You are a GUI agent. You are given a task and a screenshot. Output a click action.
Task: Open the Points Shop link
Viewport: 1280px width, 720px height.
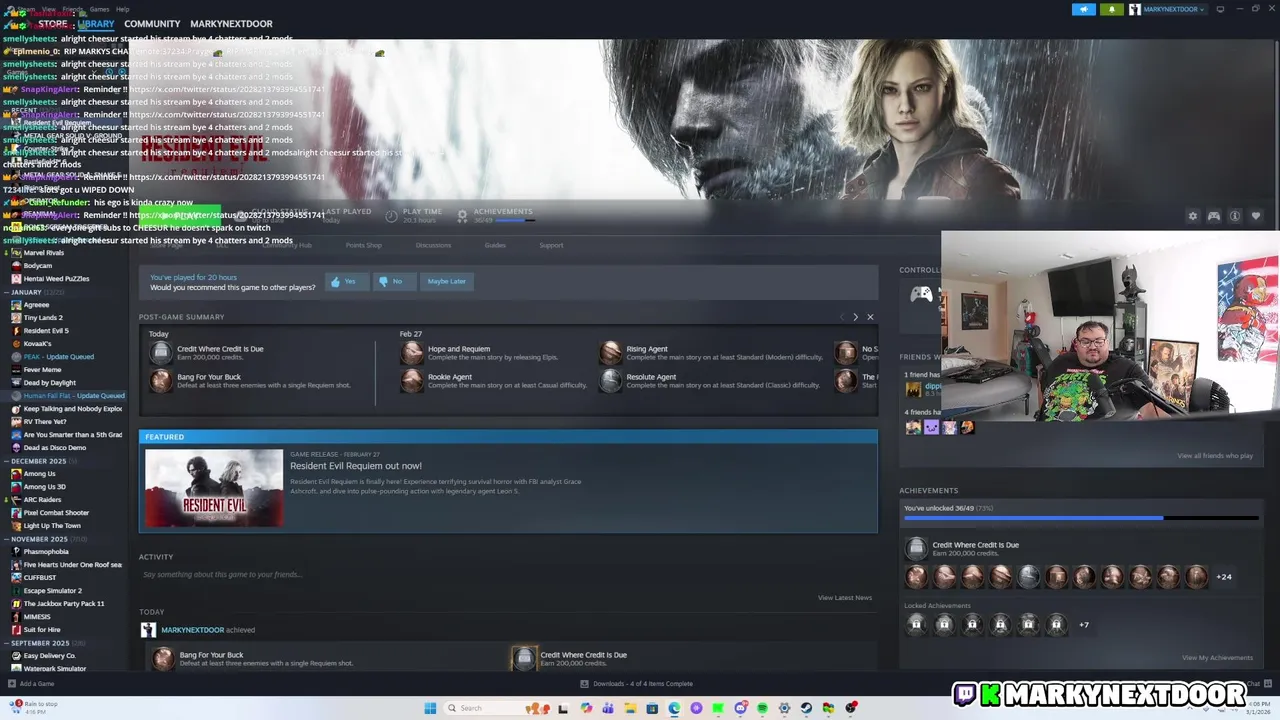click(363, 245)
